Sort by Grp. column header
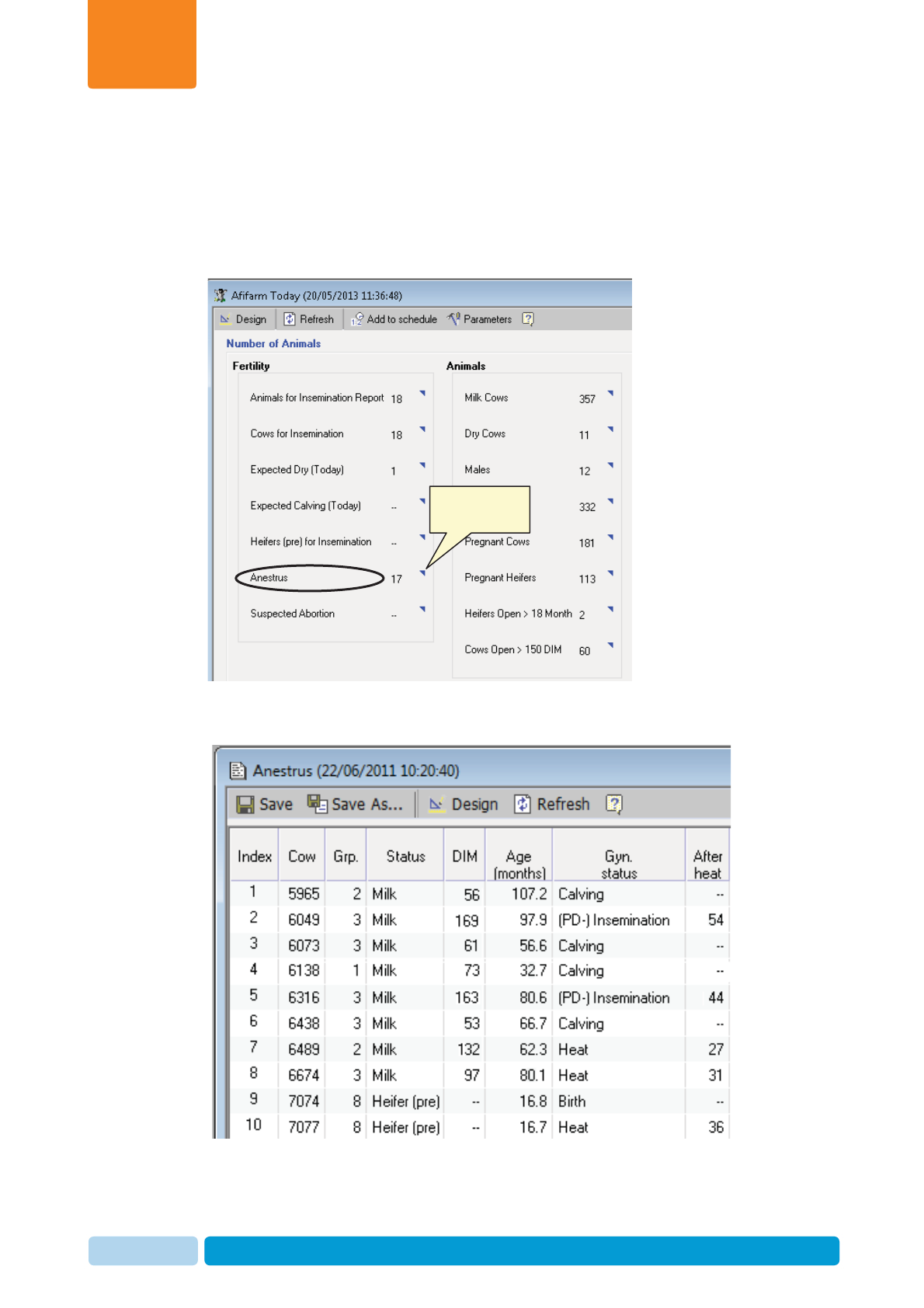 (346, 855)
